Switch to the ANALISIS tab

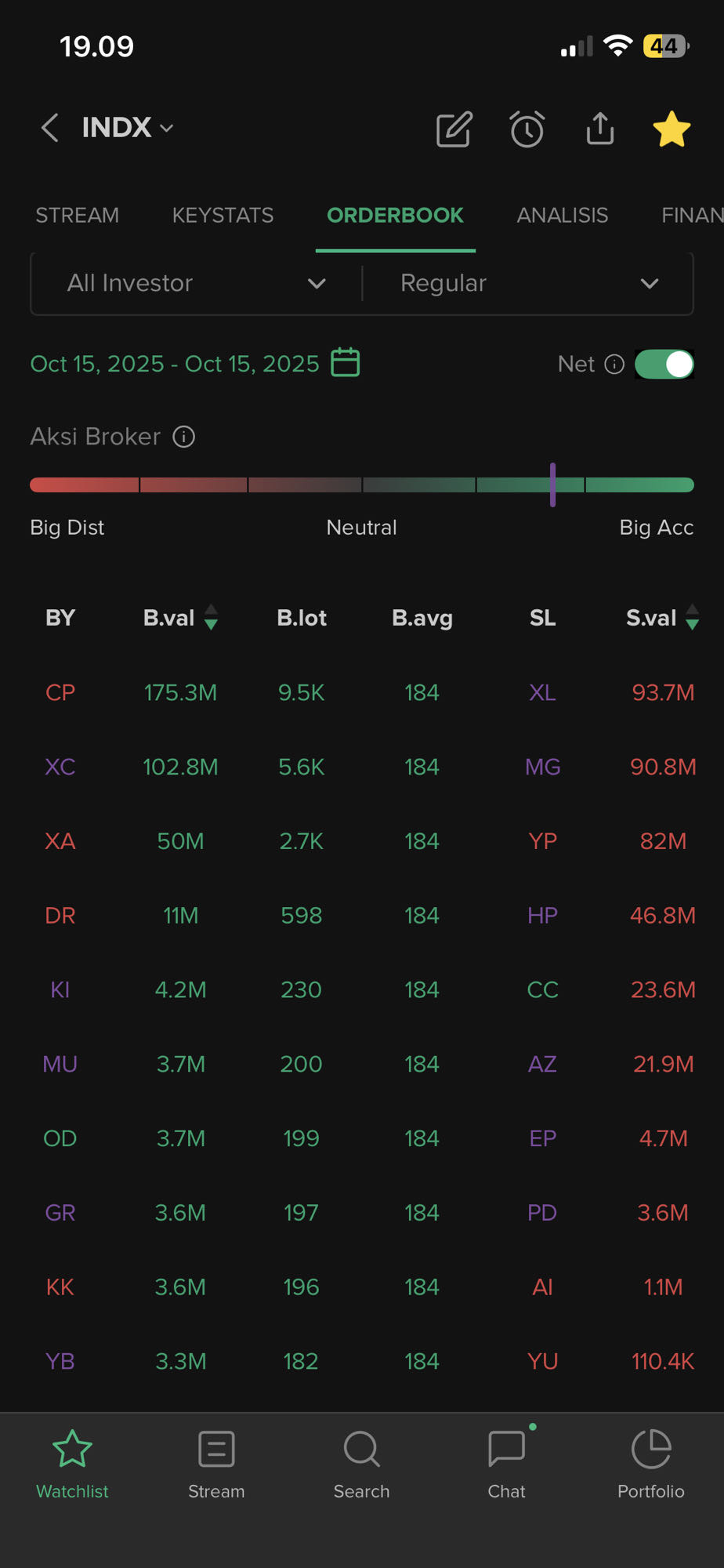562,215
